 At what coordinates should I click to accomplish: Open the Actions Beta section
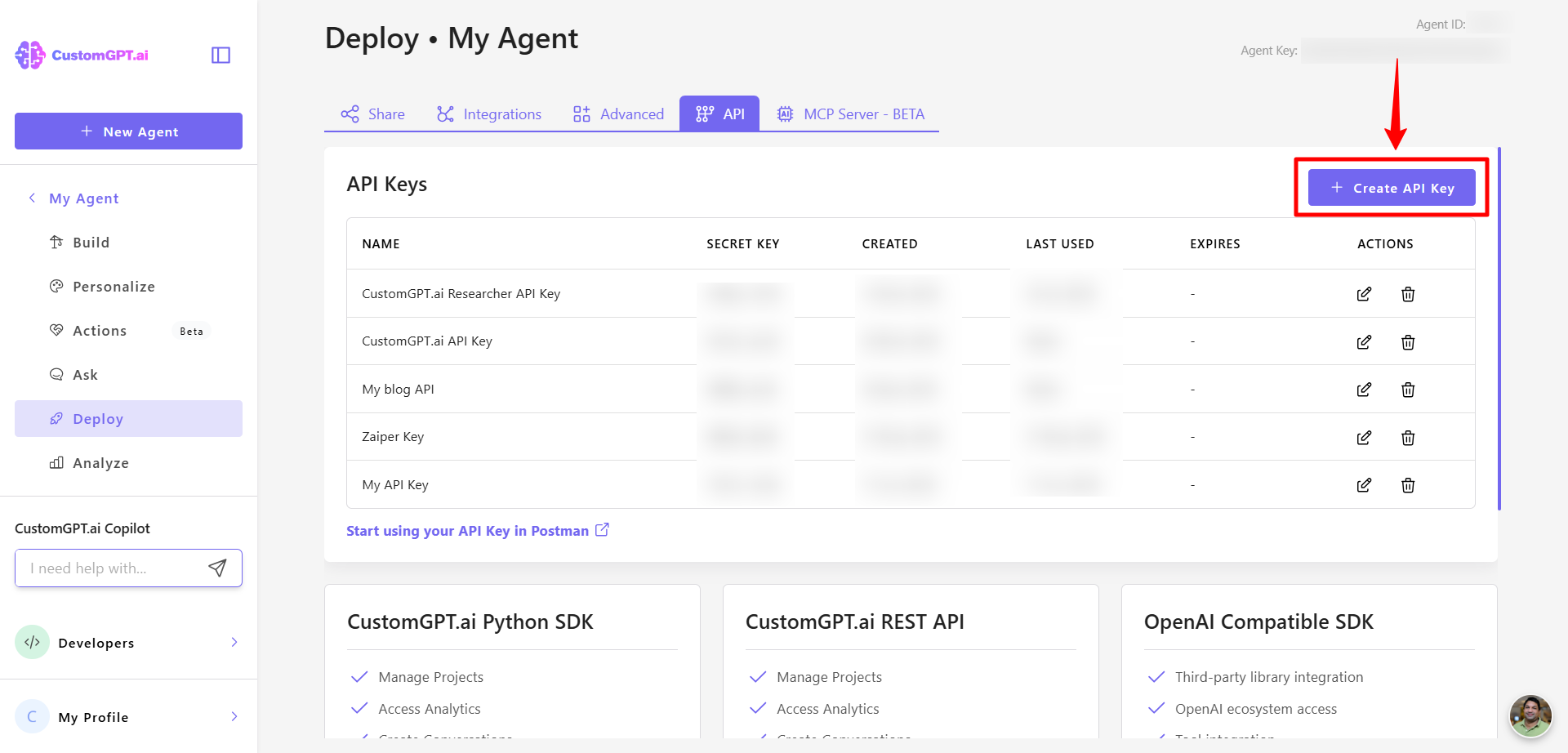click(128, 331)
